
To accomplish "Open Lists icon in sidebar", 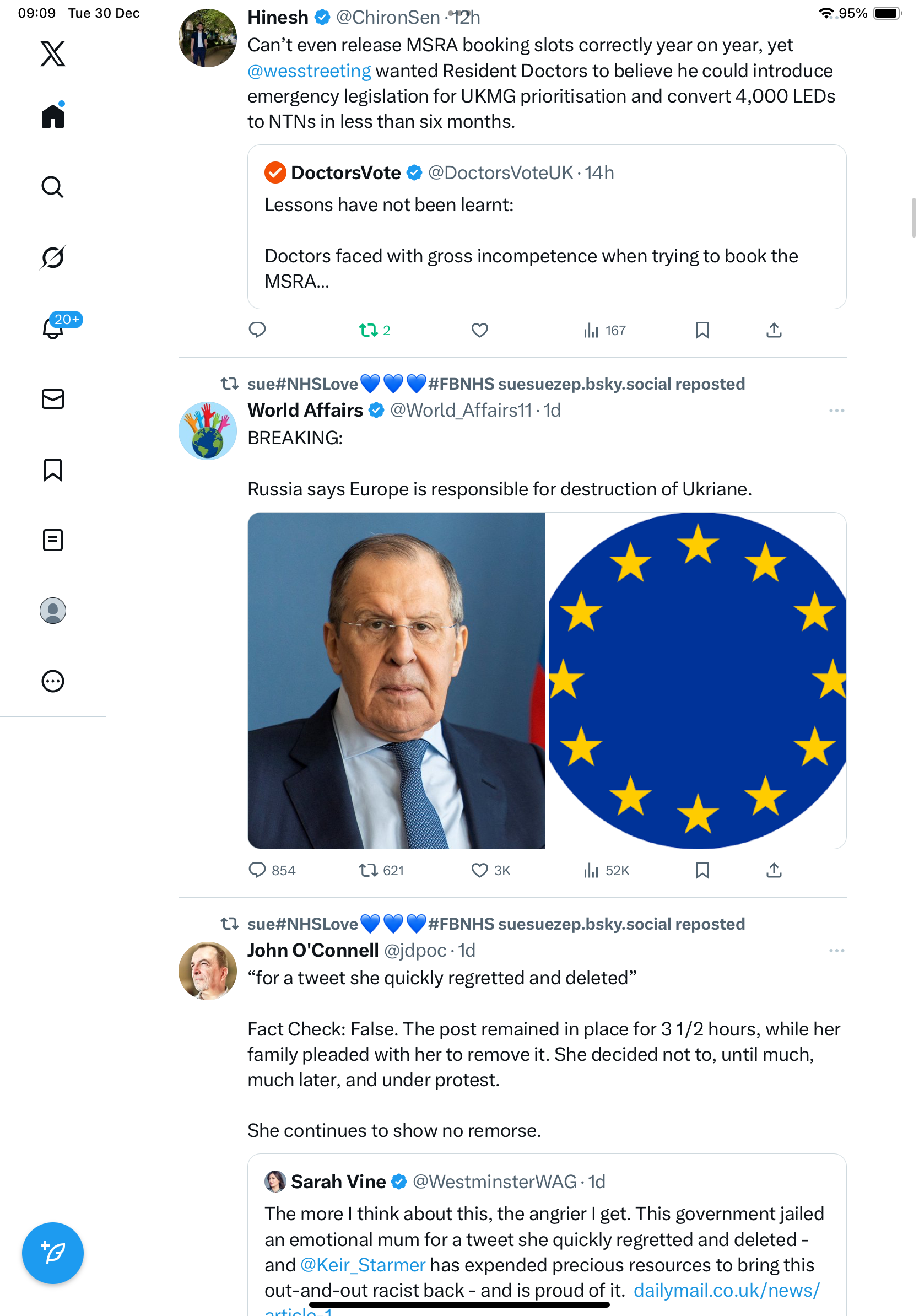I will [x=53, y=540].
